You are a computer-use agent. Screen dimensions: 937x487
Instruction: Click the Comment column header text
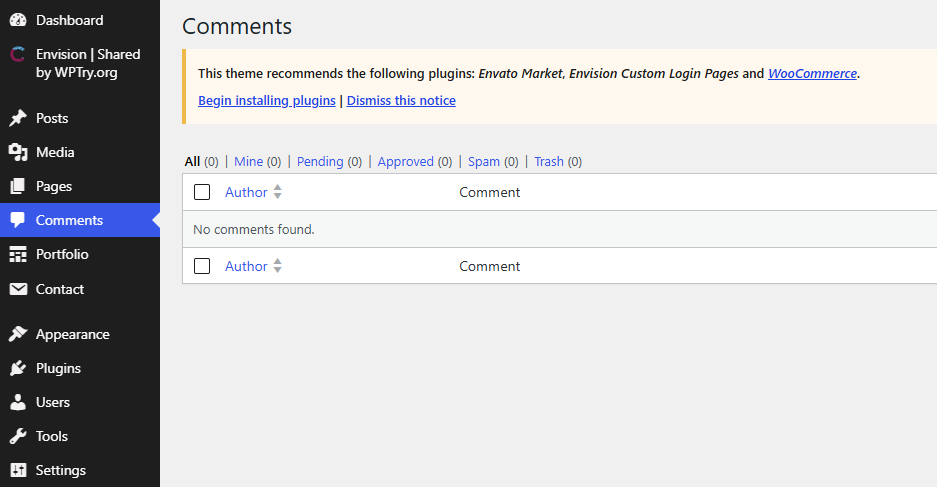tap(489, 192)
